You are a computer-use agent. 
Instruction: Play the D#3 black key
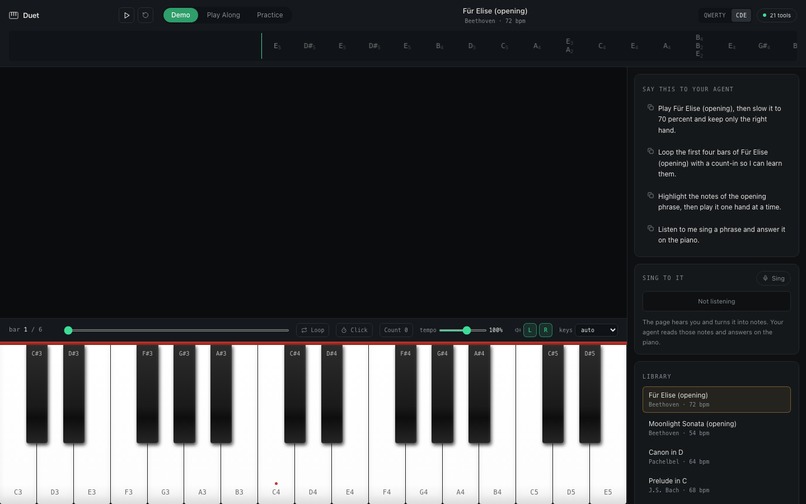point(74,393)
